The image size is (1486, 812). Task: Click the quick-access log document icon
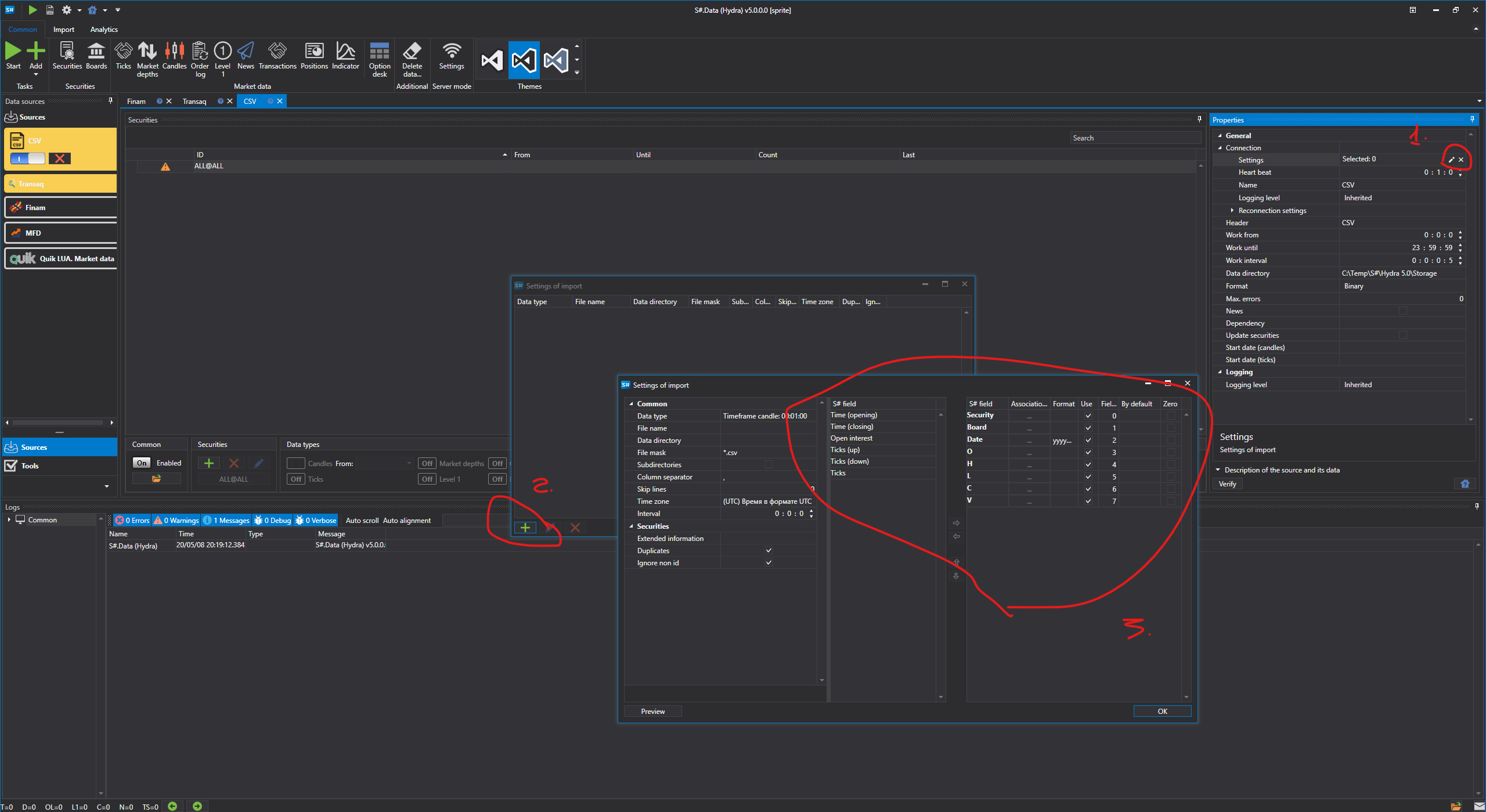[50, 10]
